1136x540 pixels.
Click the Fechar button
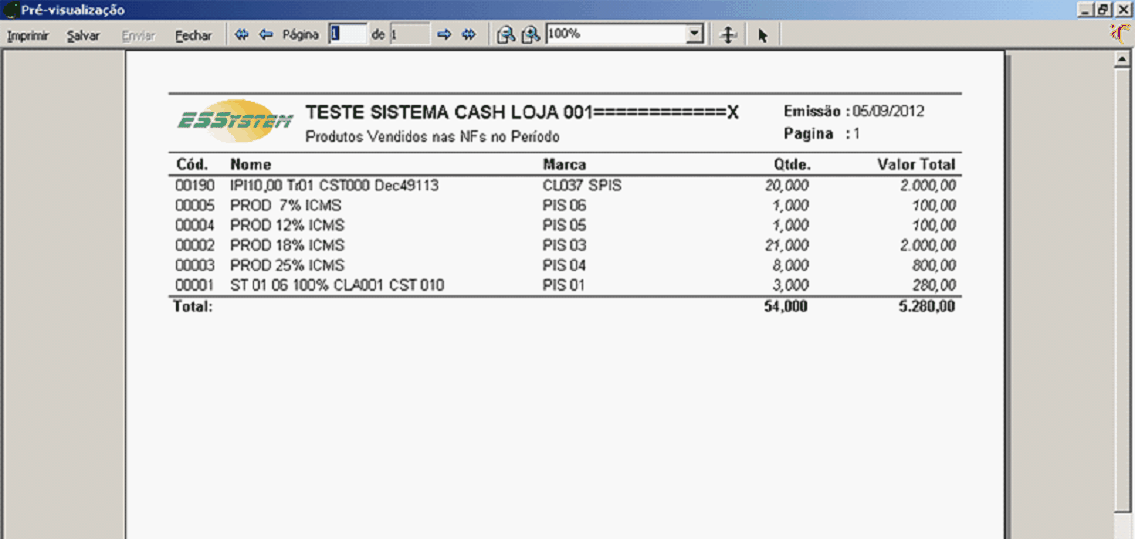tap(193, 35)
